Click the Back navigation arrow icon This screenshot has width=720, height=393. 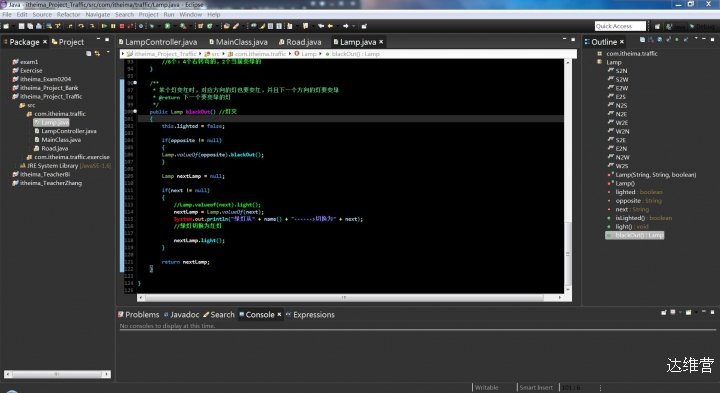pos(330,26)
